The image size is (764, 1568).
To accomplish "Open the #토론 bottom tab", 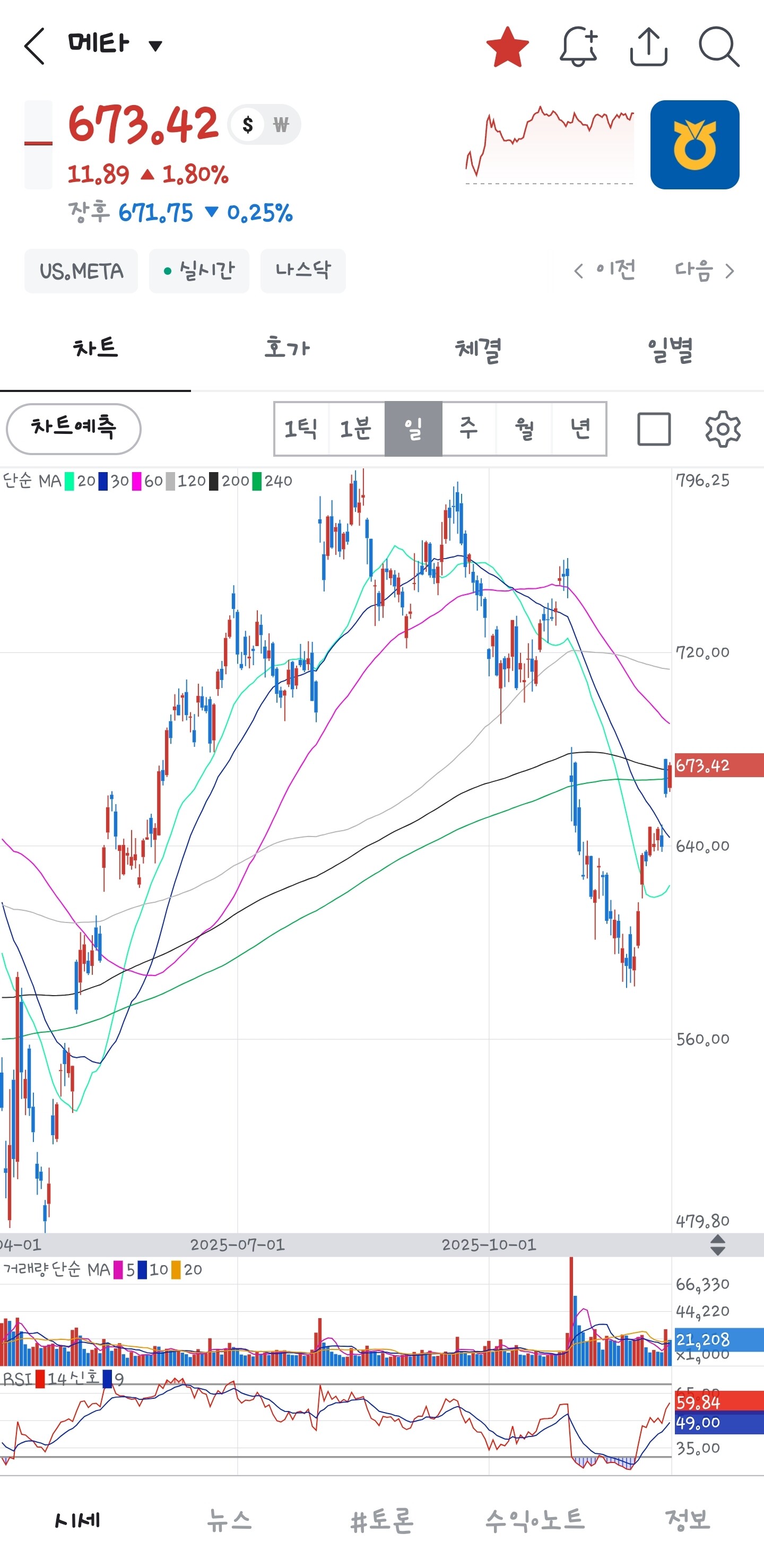I will 383,1520.
